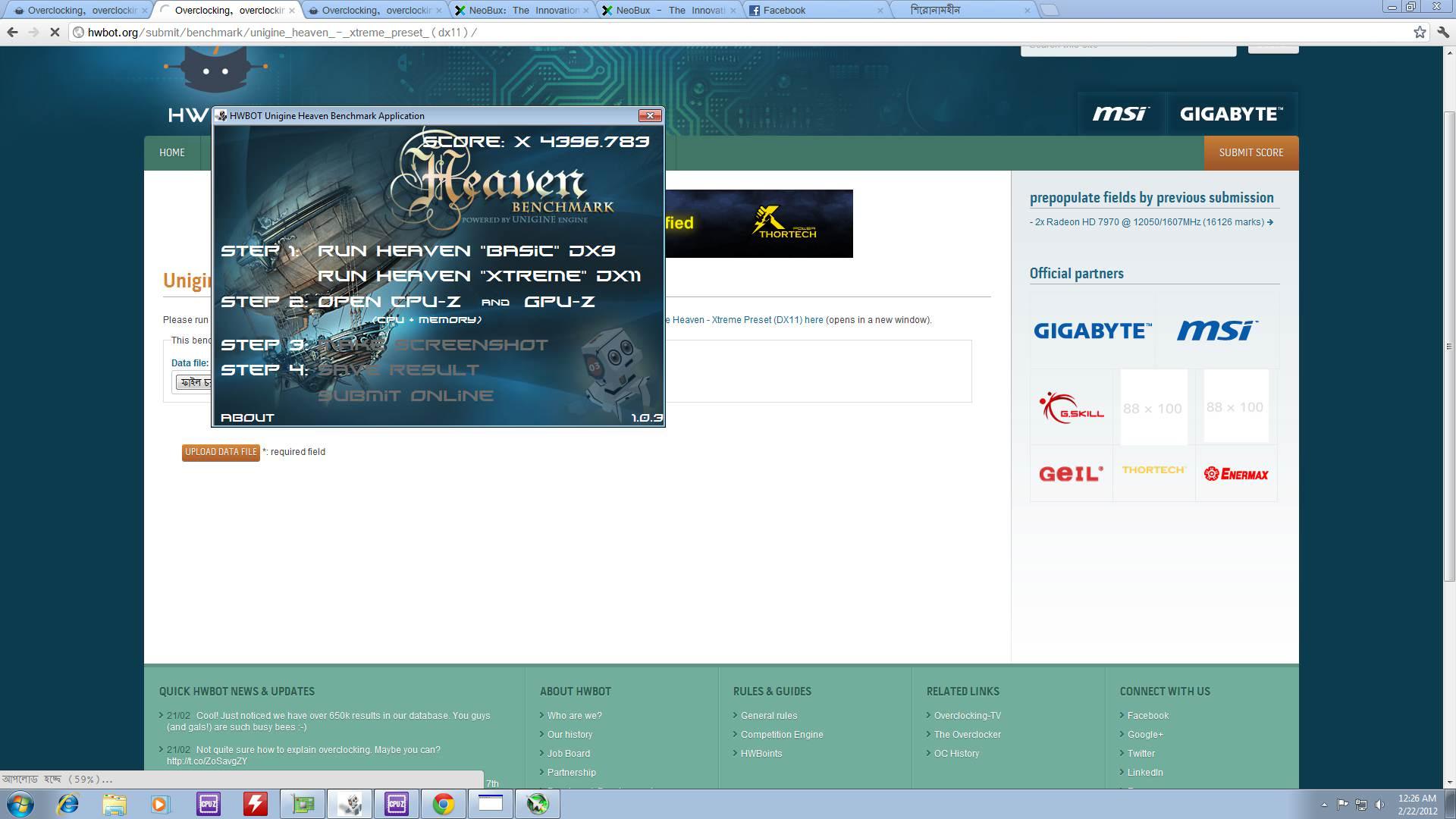The height and width of the screenshot is (819, 1456).
Task: Click the Gigabyte partner logo
Action: 1092,331
